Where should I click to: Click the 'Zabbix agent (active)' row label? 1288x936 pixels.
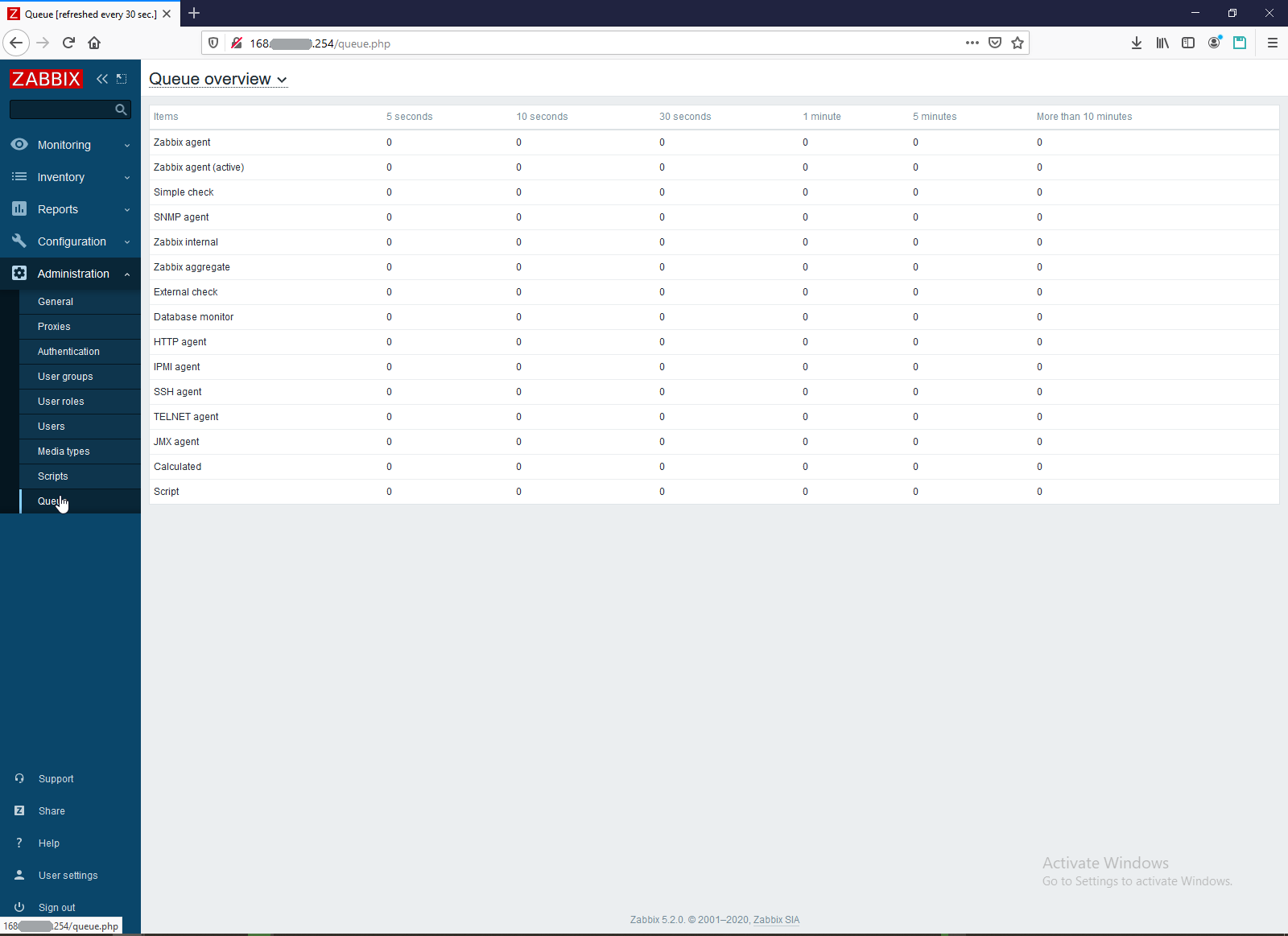199,167
